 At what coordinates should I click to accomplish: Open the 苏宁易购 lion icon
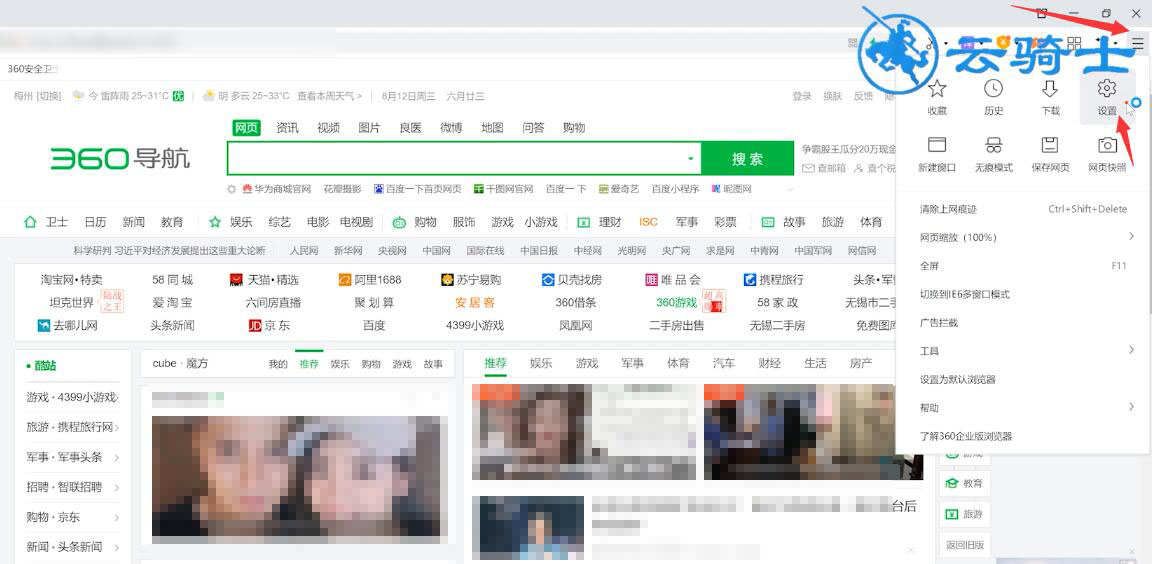pyautogui.click(x=447, y=280)
